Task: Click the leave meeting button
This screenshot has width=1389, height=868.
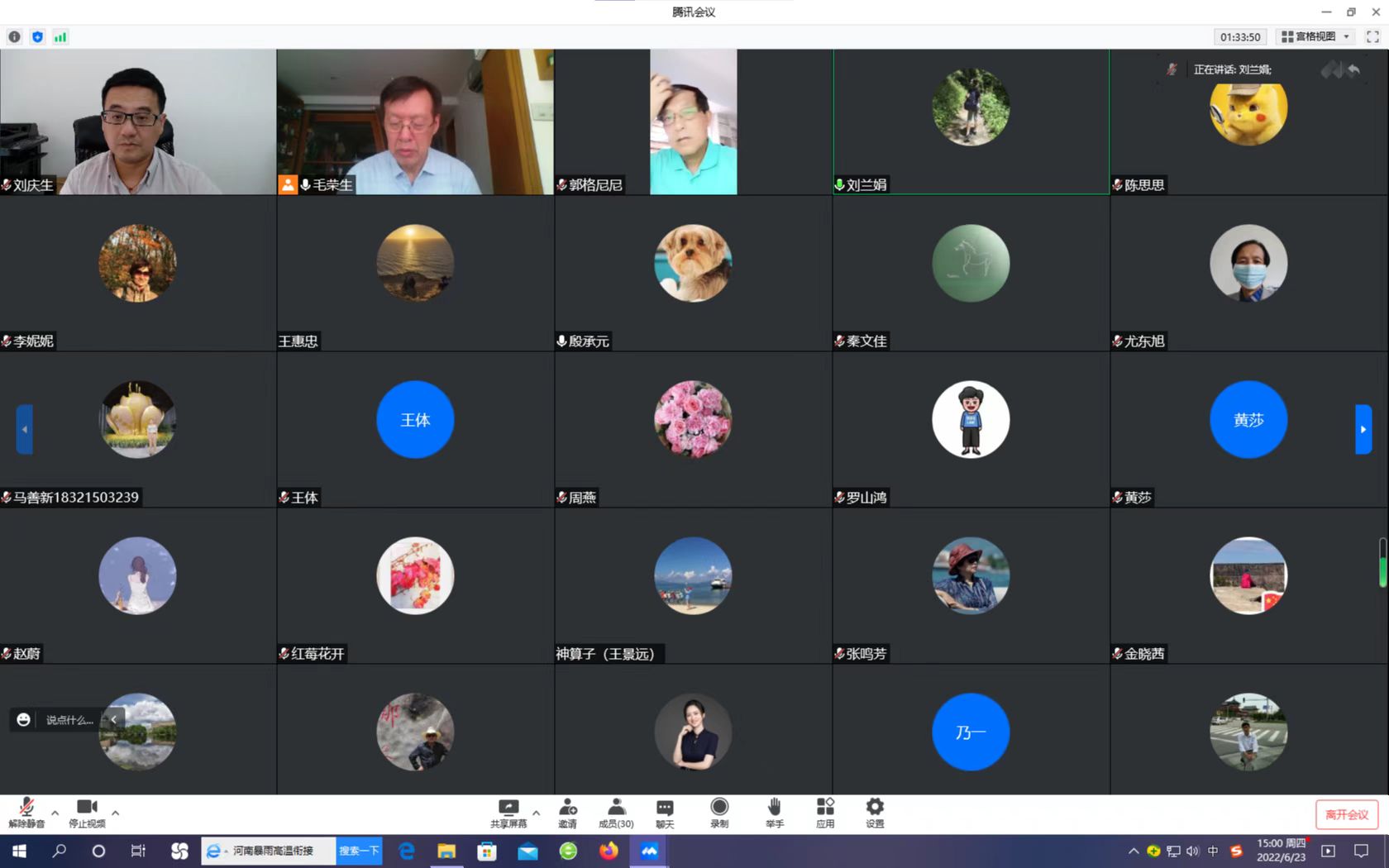Action: [1346, 814]
